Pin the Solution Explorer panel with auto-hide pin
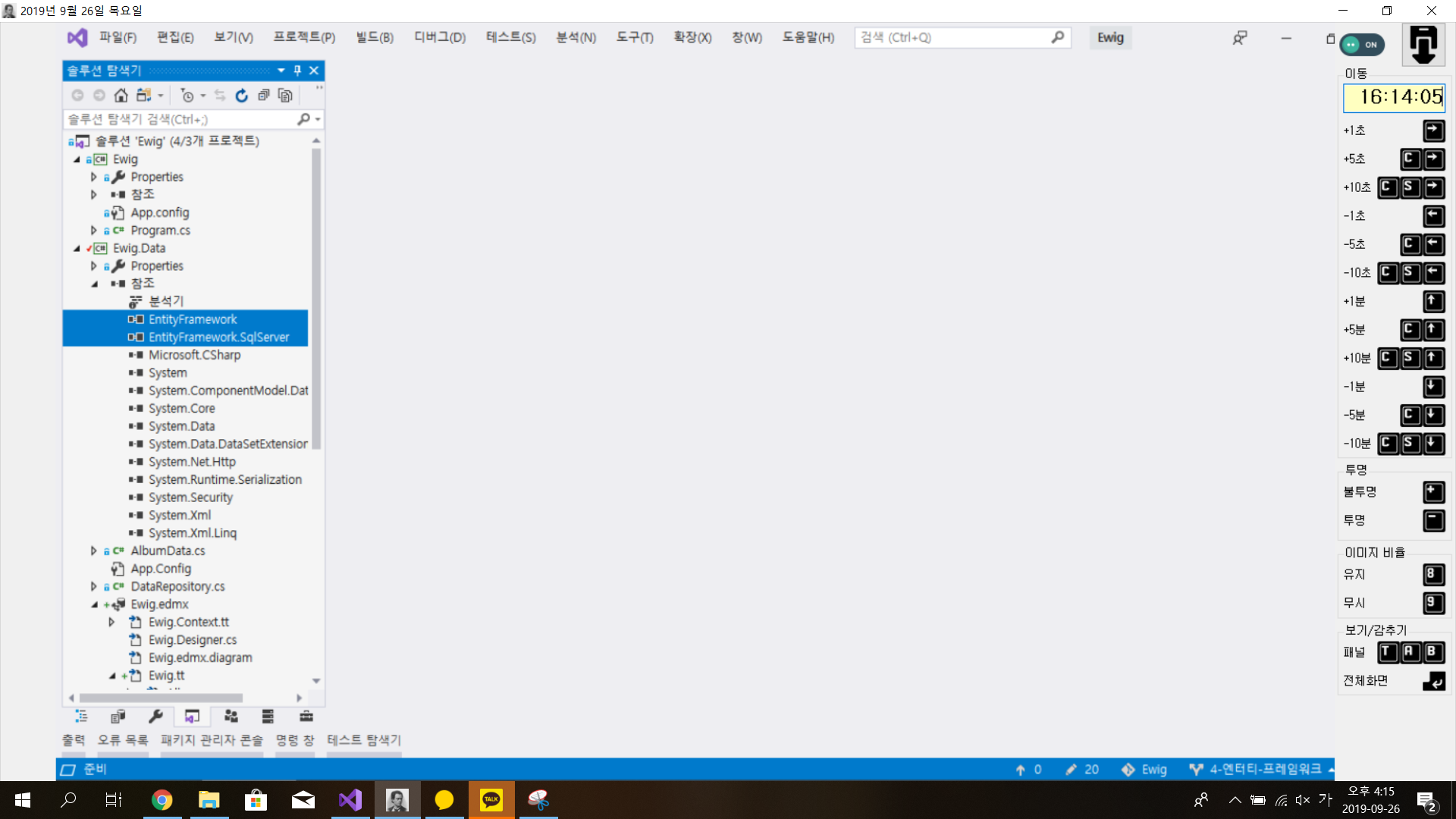Viewport: 1456px width, 819px height. [x=297, y=71]
